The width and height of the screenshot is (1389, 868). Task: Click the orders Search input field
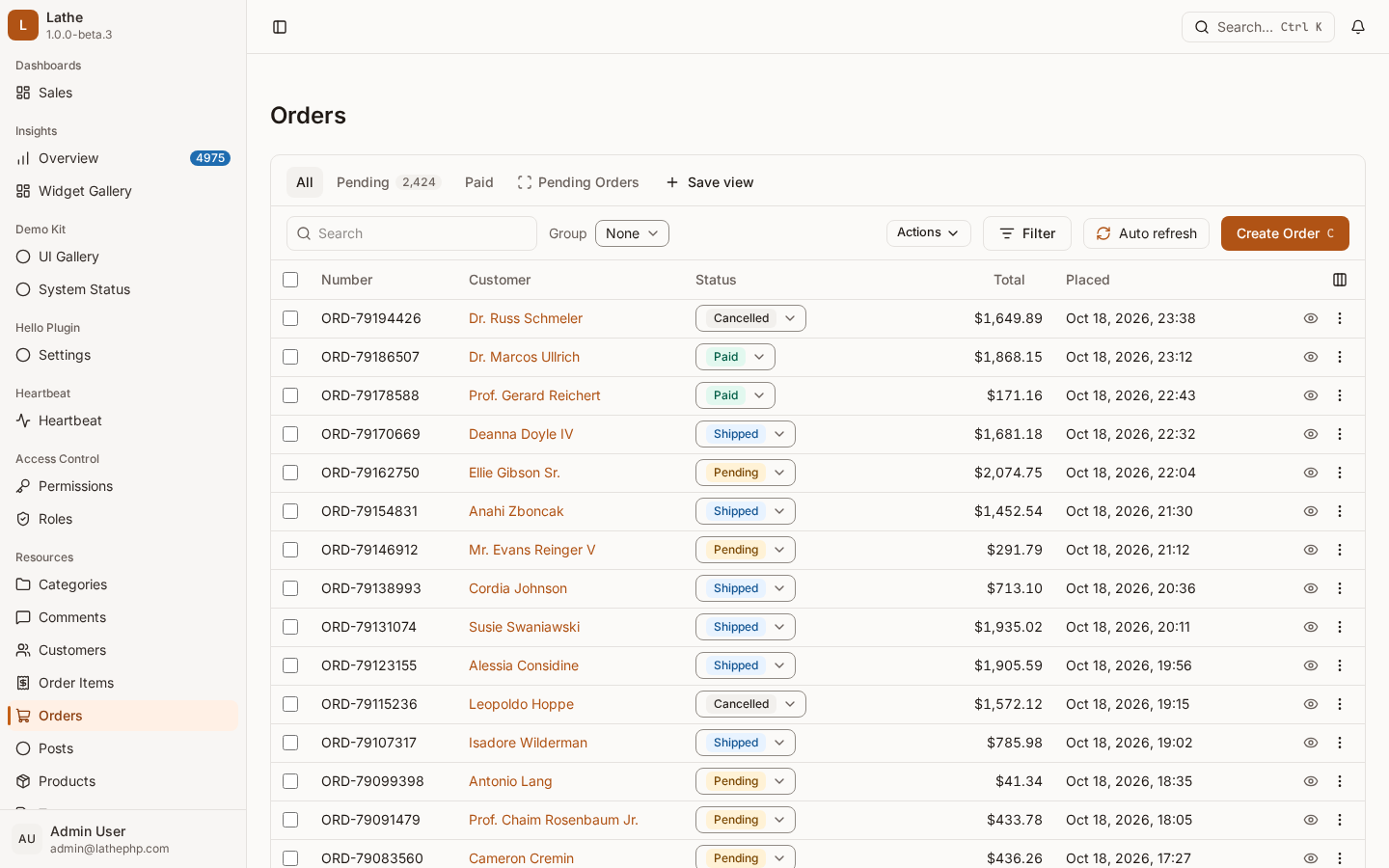tap(412, 233)
